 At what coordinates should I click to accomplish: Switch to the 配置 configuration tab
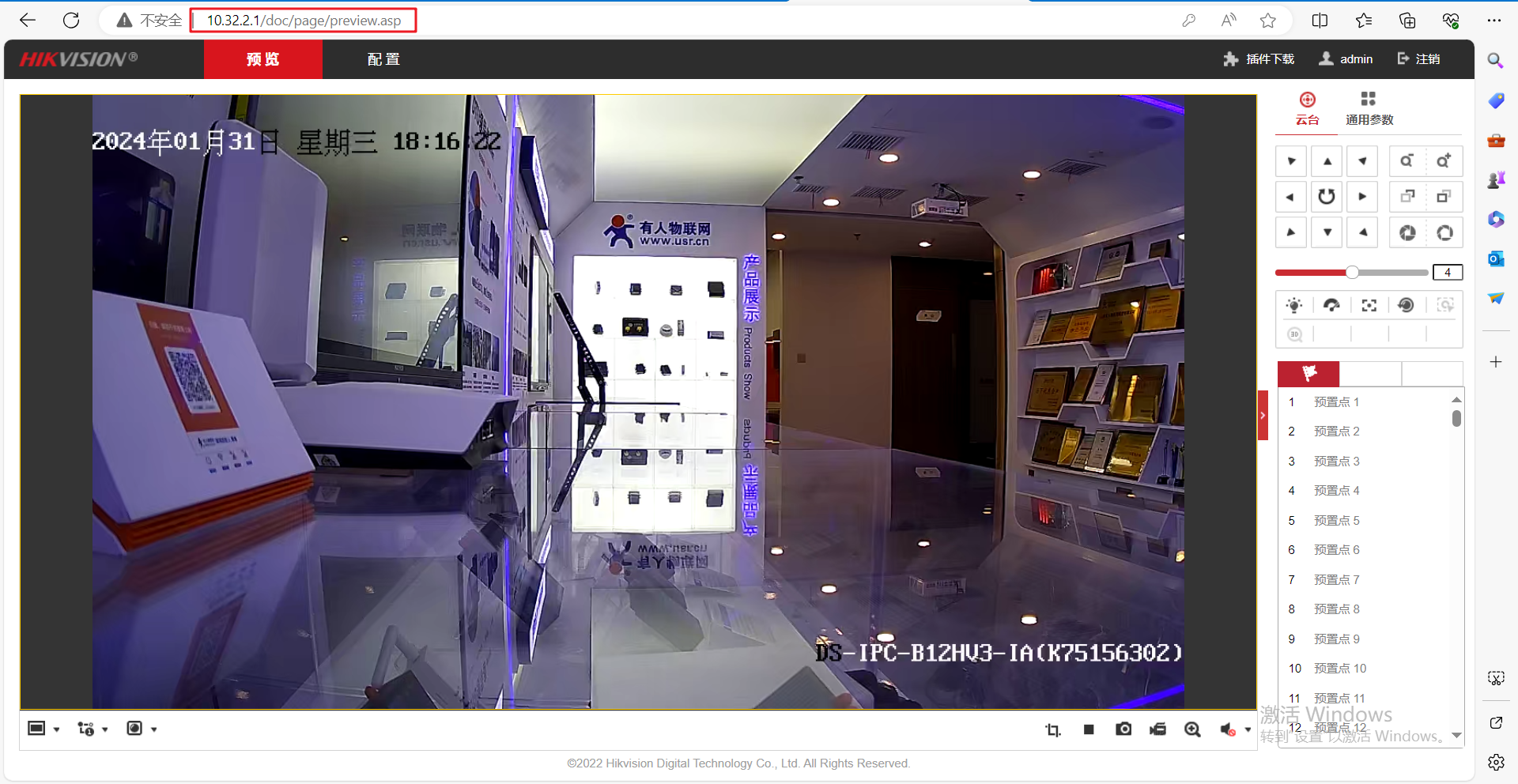tap(383, 59)
